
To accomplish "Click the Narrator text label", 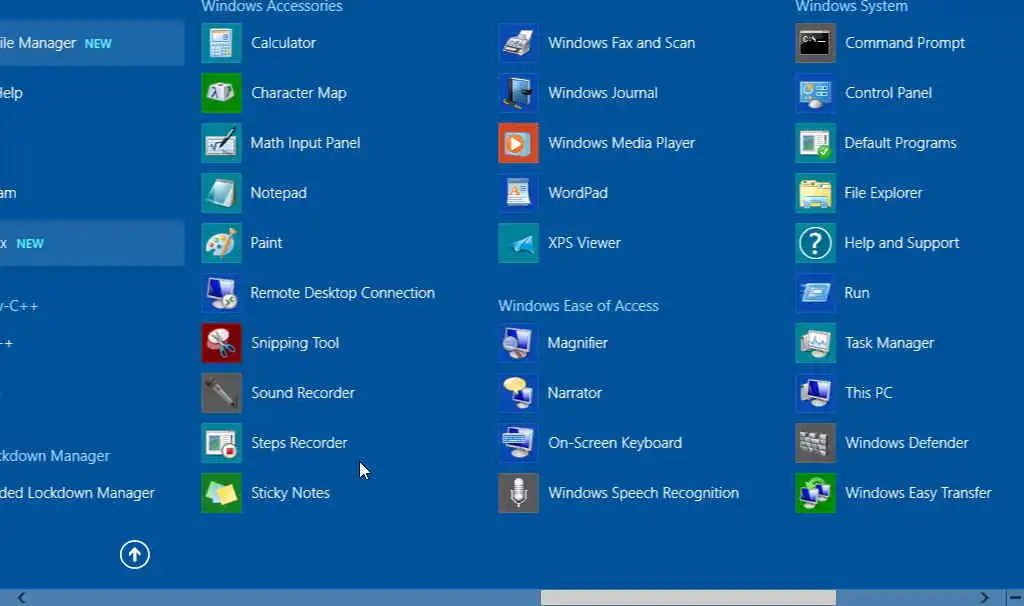I will coord(575,393).
